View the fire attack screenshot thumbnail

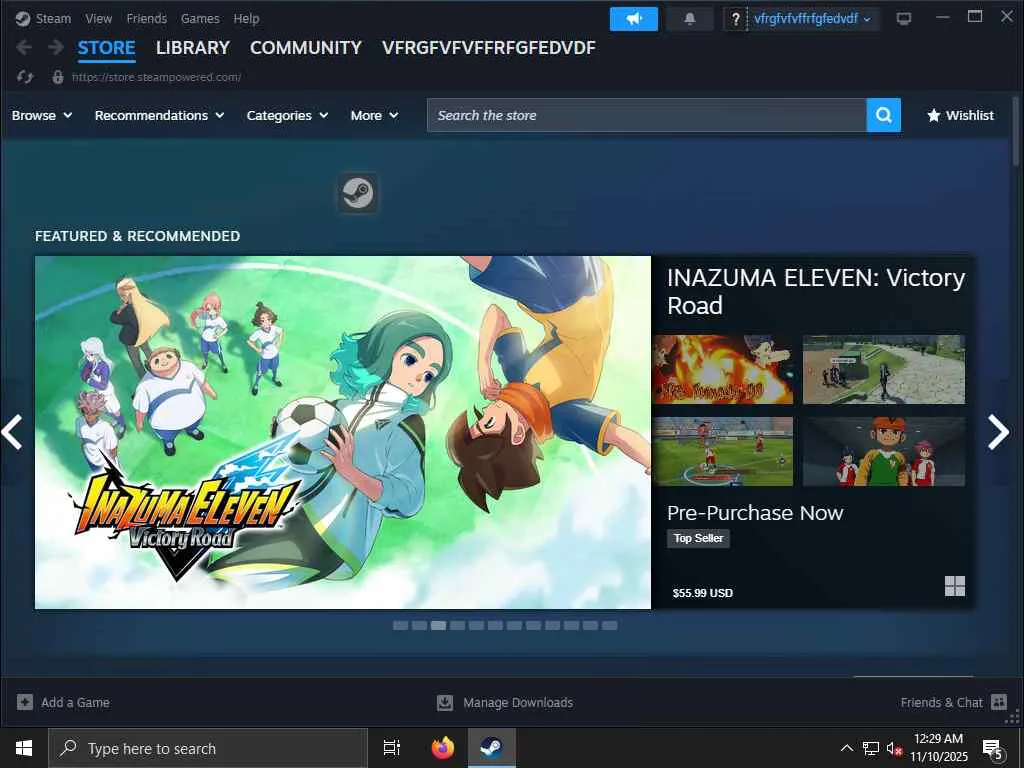coord(723,370)
